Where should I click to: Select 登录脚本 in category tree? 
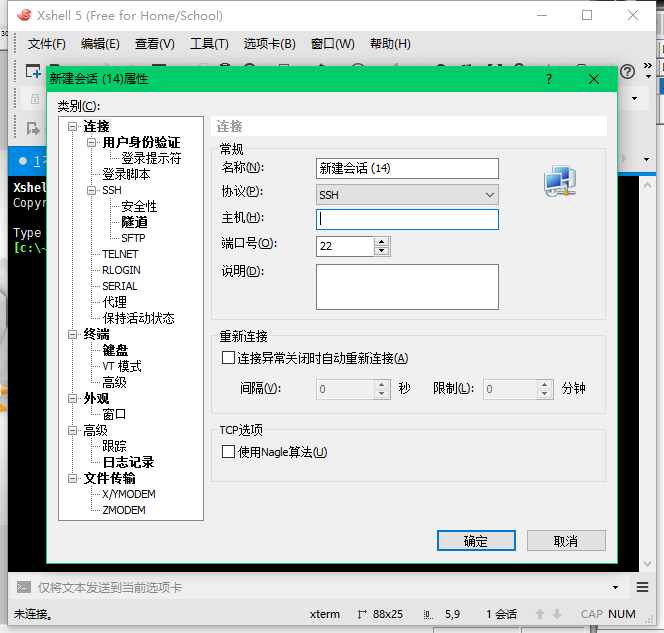pos(126,174)
